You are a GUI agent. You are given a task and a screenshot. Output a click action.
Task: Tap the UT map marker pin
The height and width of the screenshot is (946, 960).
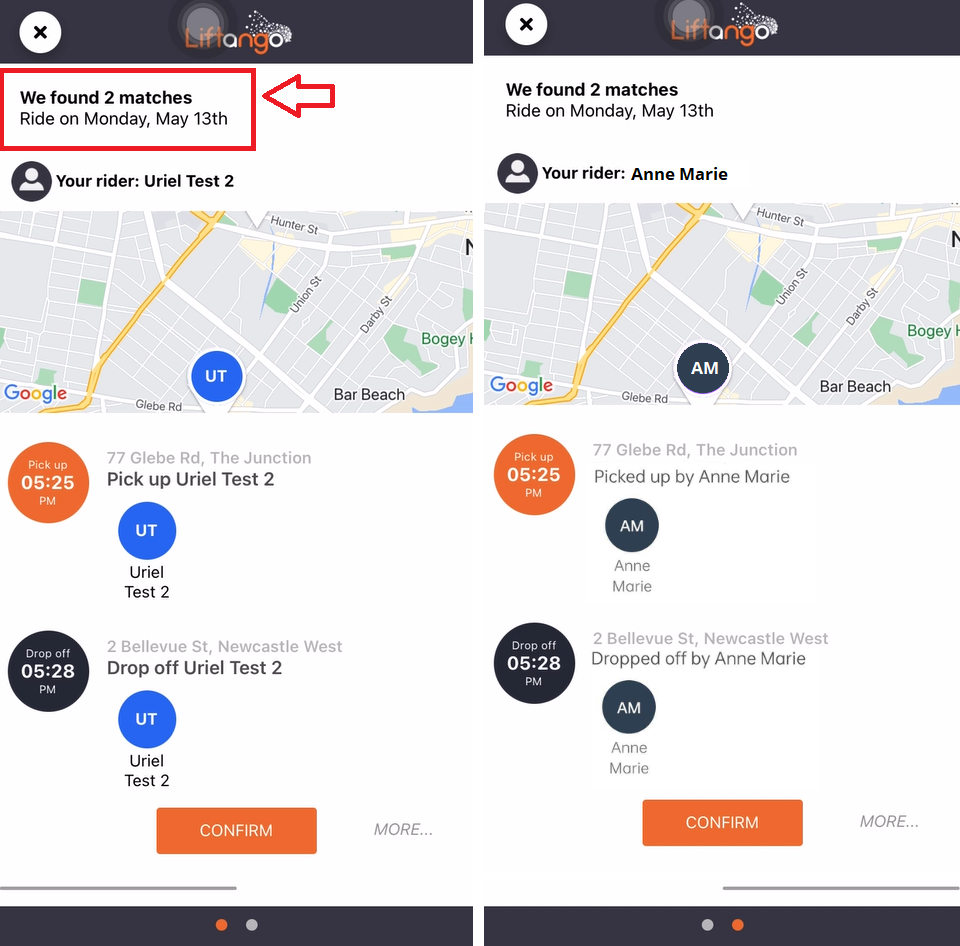216,377
